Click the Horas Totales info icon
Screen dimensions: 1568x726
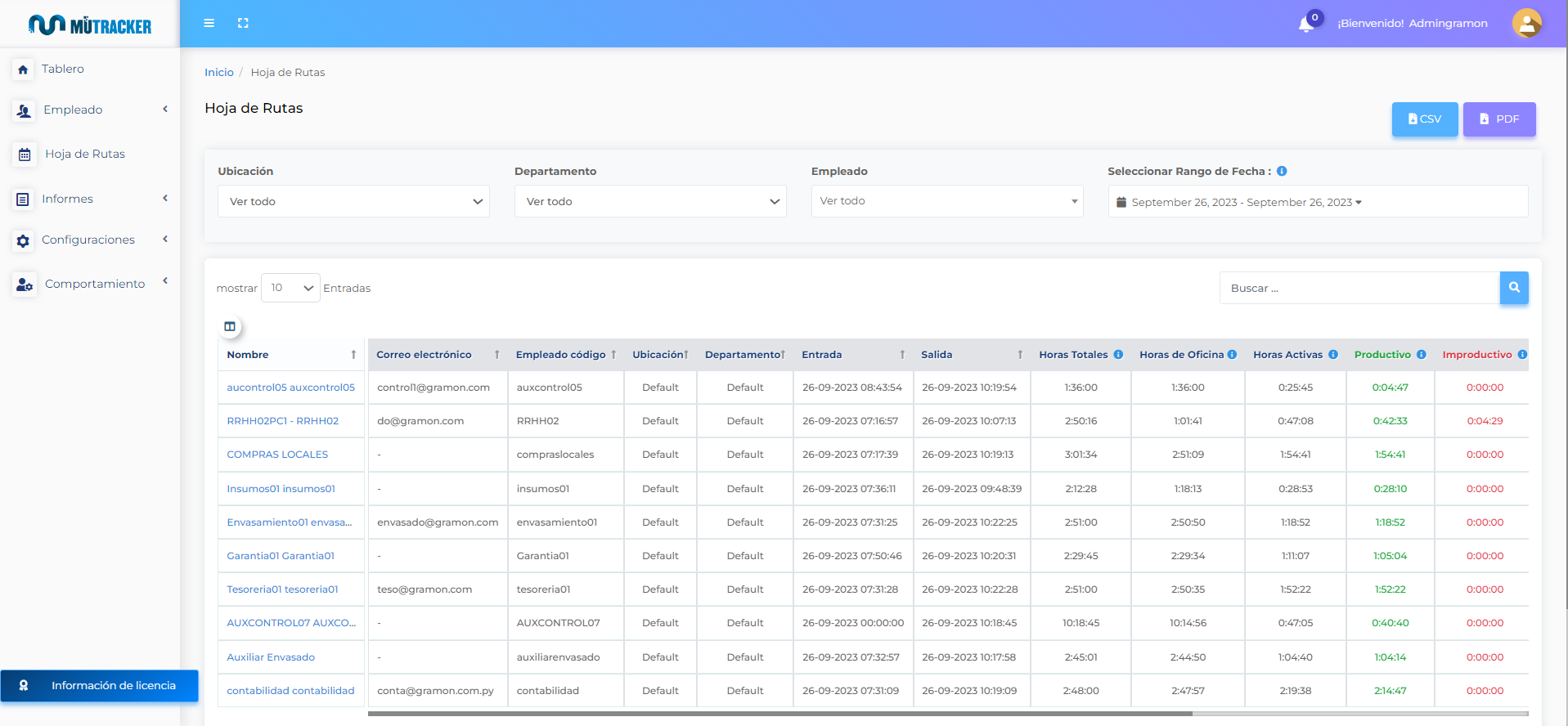pos(1118,355)
